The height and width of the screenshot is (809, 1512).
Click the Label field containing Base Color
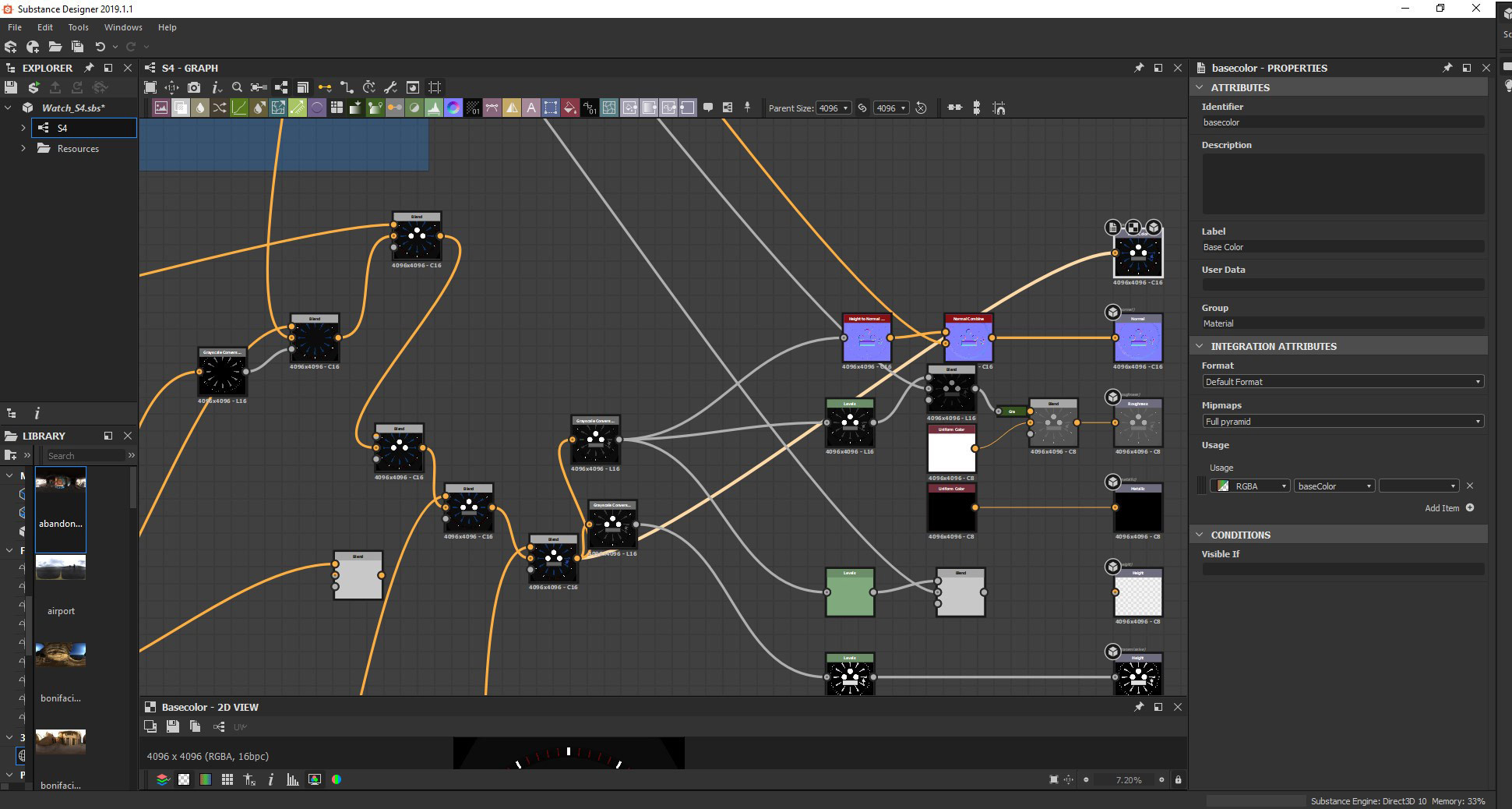point(1342,247)
